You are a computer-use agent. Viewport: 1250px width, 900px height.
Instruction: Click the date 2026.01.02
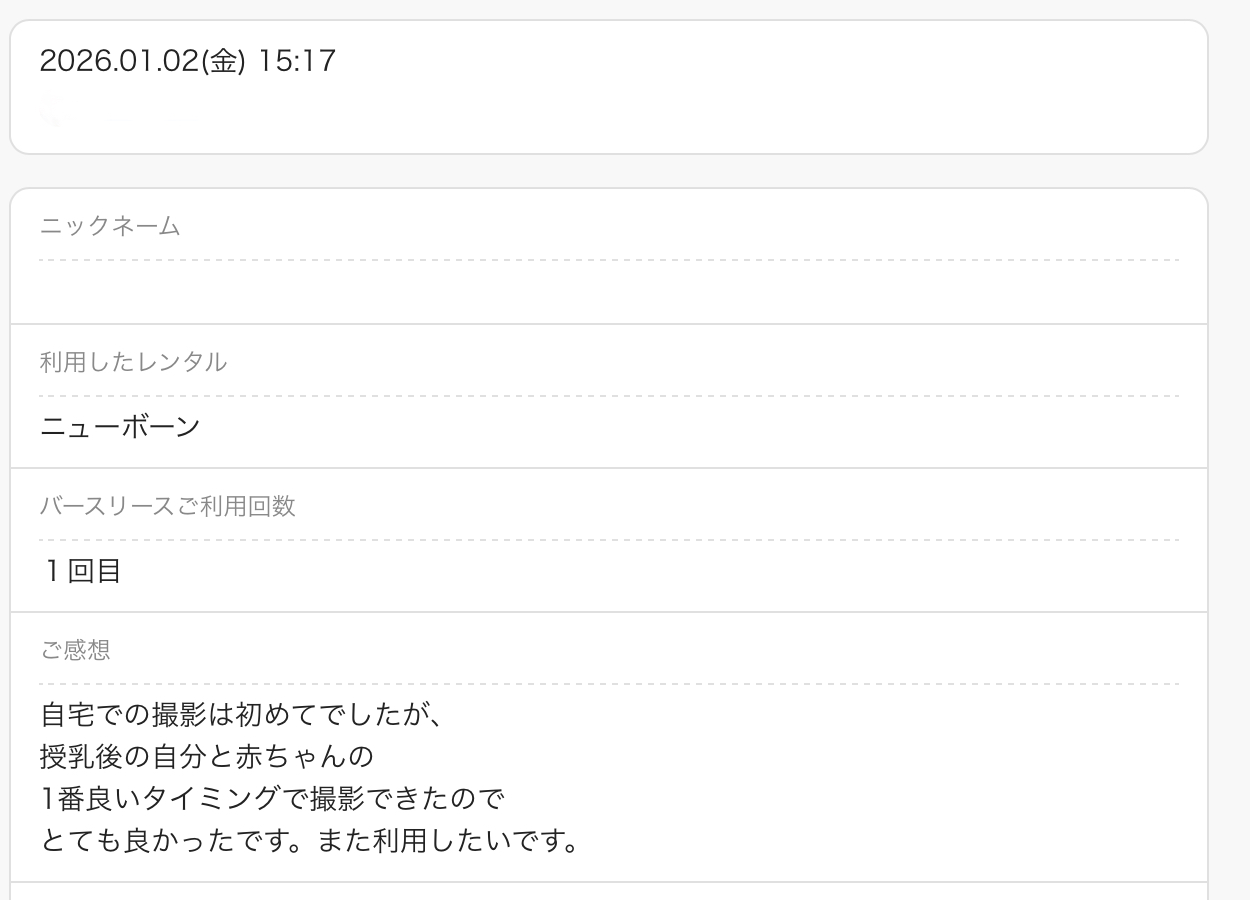point(120,61)
